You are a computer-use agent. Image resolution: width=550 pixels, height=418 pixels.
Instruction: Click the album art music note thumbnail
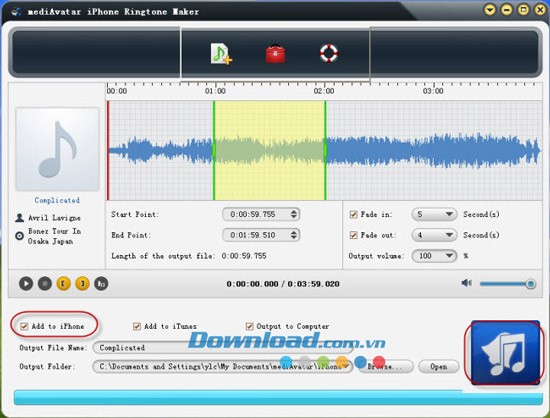pyautogui.click(x=57, y=149)
